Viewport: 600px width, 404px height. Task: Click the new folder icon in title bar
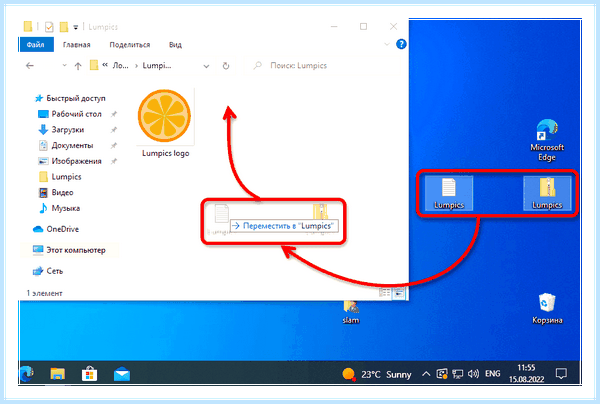tap(64, 27)
